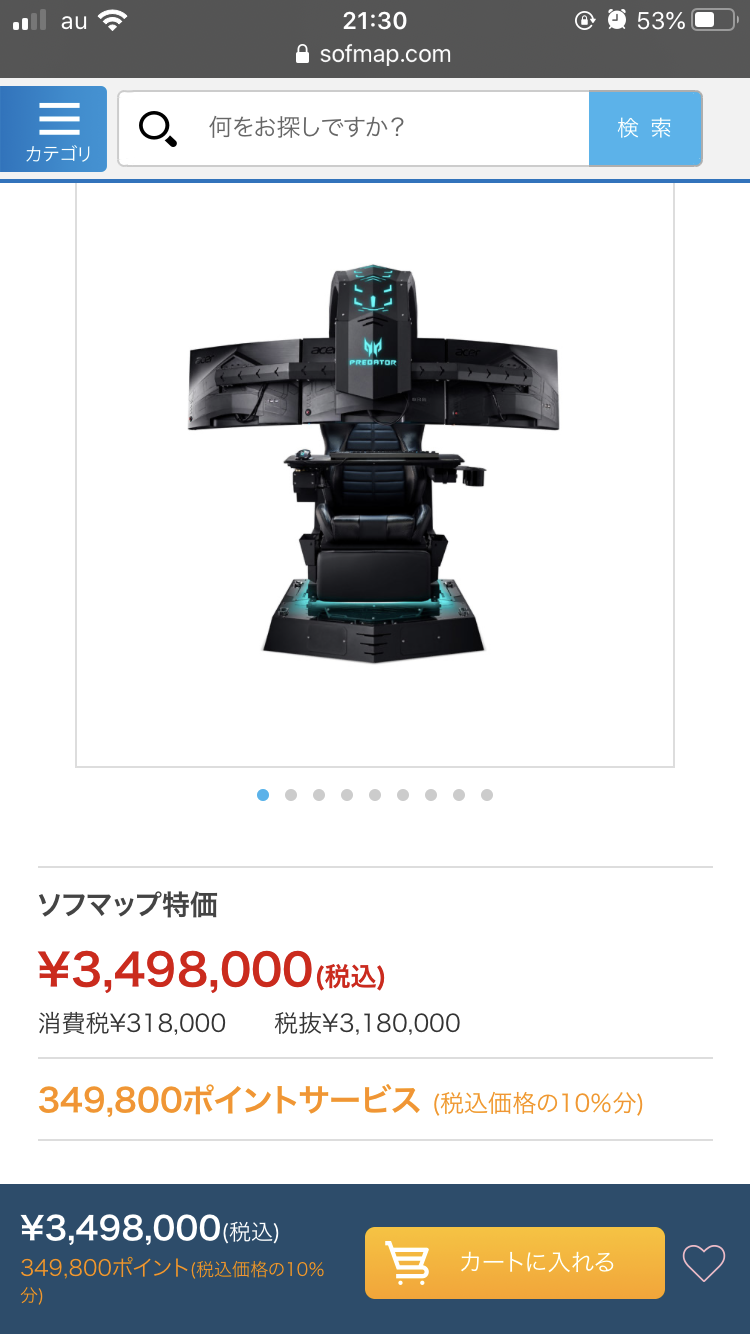Focus the 何をお探しですか search field
This screenshot has height=1334, width=750.
pyautogui.click(x=354, y=128)
